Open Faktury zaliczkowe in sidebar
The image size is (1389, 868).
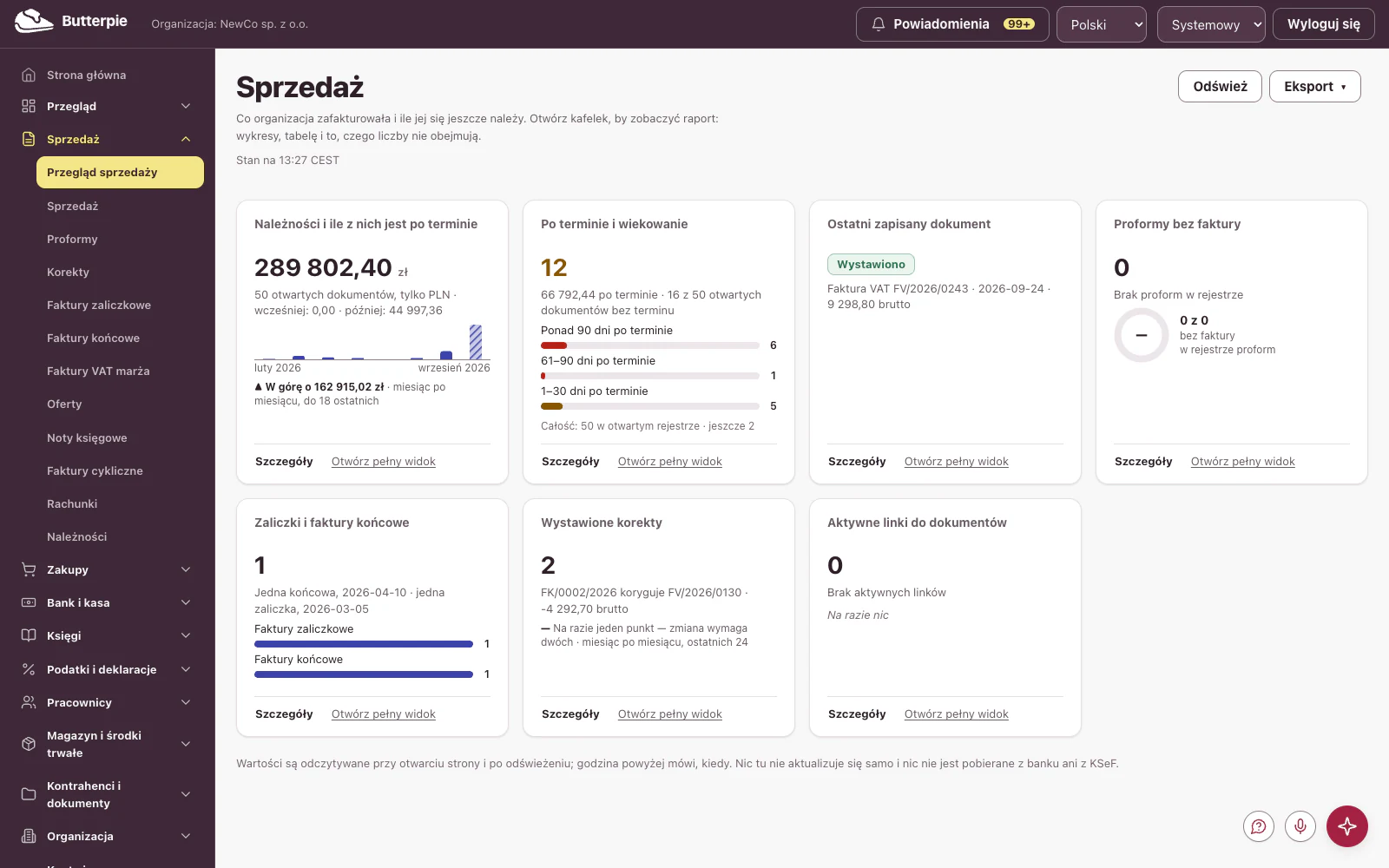(x=120, y=305)
